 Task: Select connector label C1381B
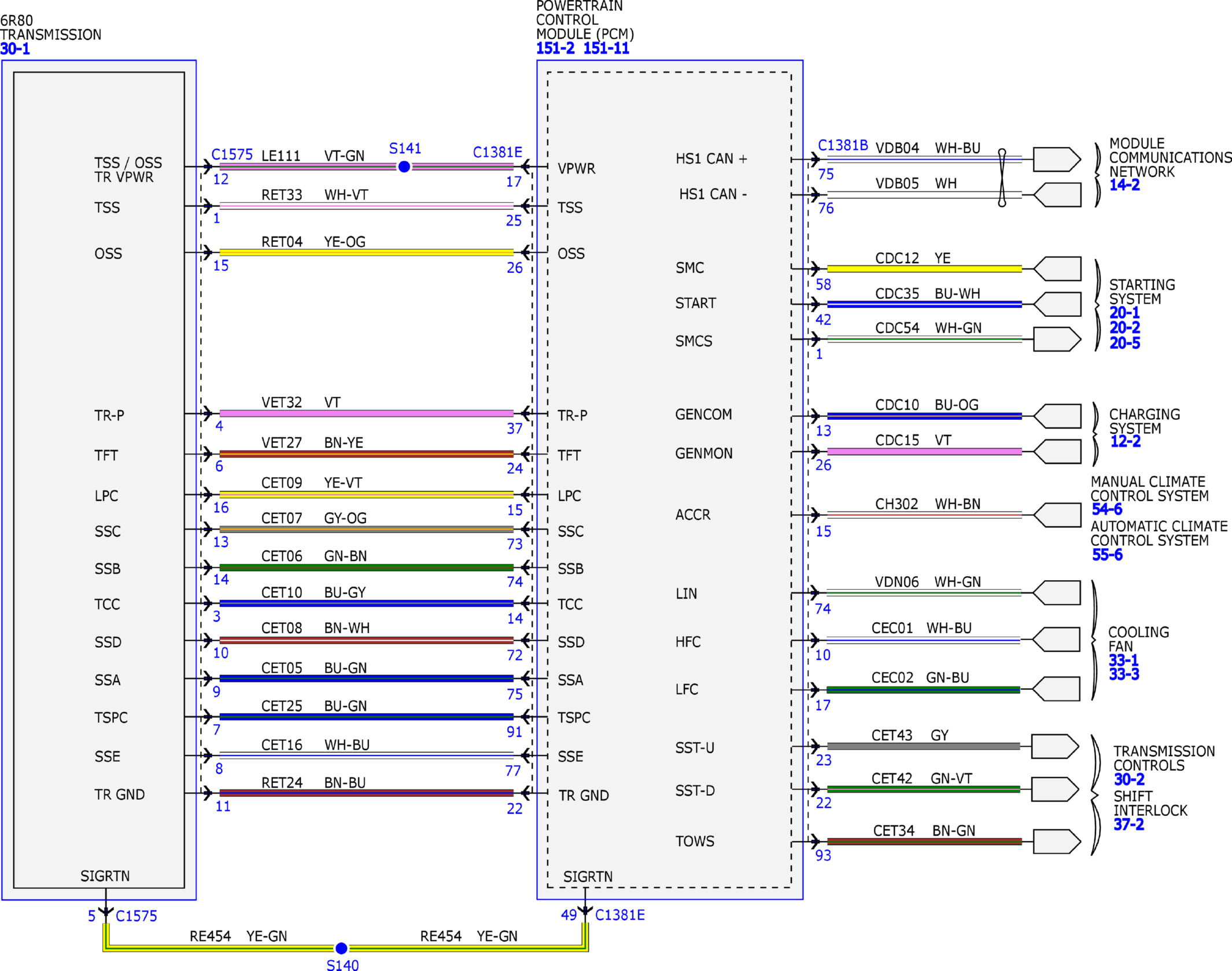[x=843, y=145]
